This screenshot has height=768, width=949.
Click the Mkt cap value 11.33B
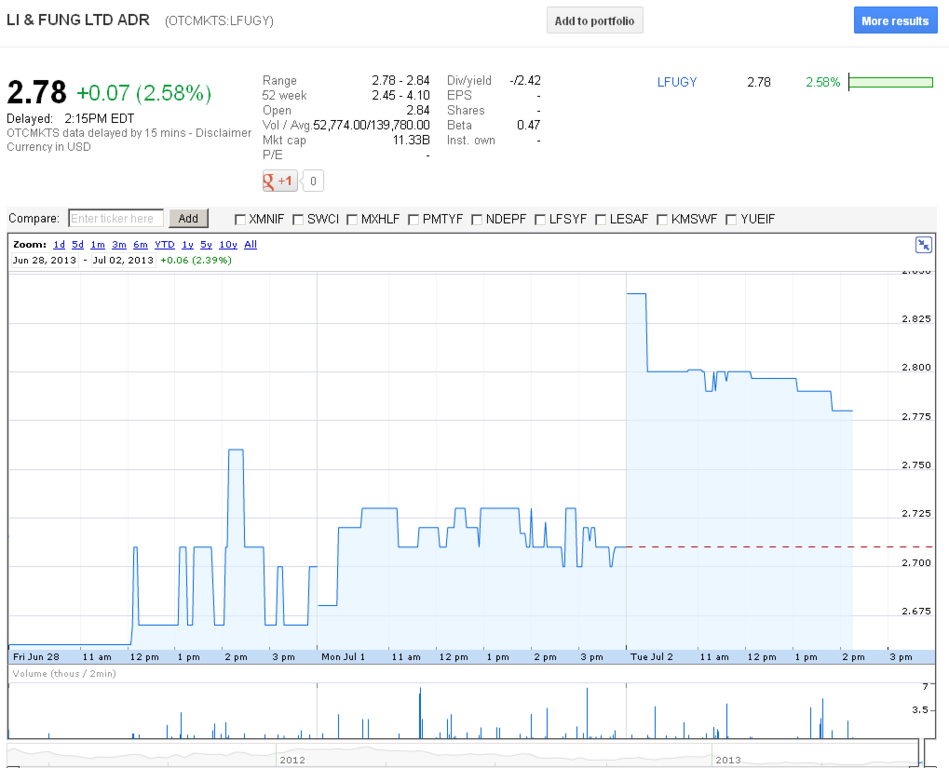click(411, 140)
